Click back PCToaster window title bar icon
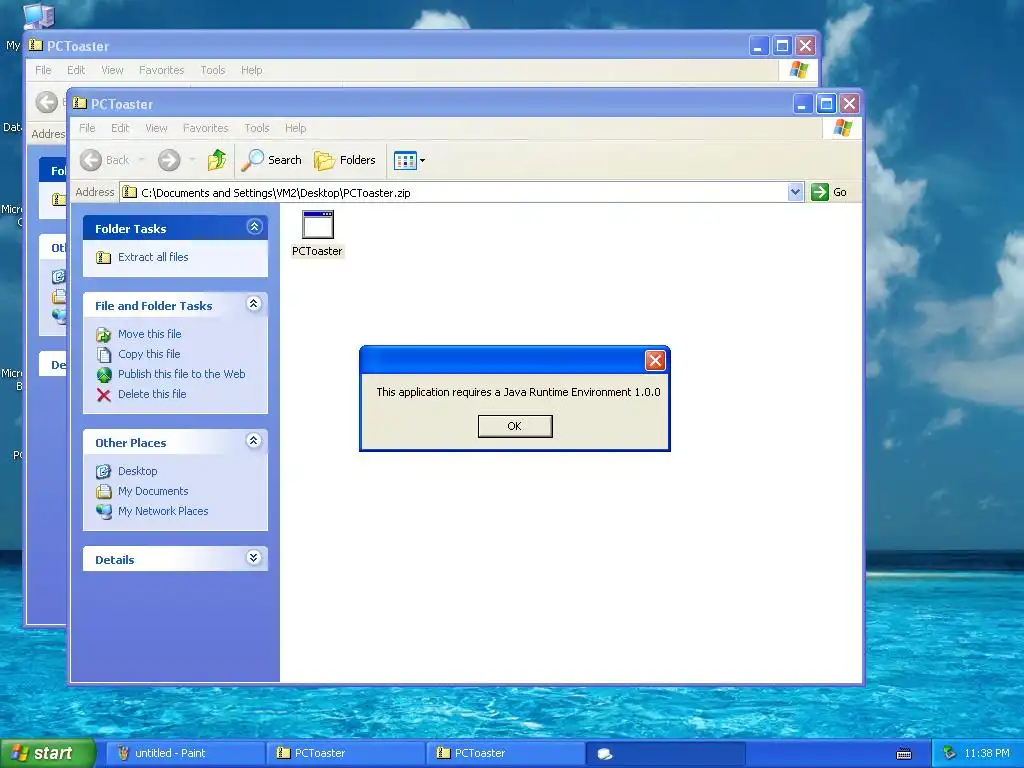The image size is (1024, 768). pos(35,45)
